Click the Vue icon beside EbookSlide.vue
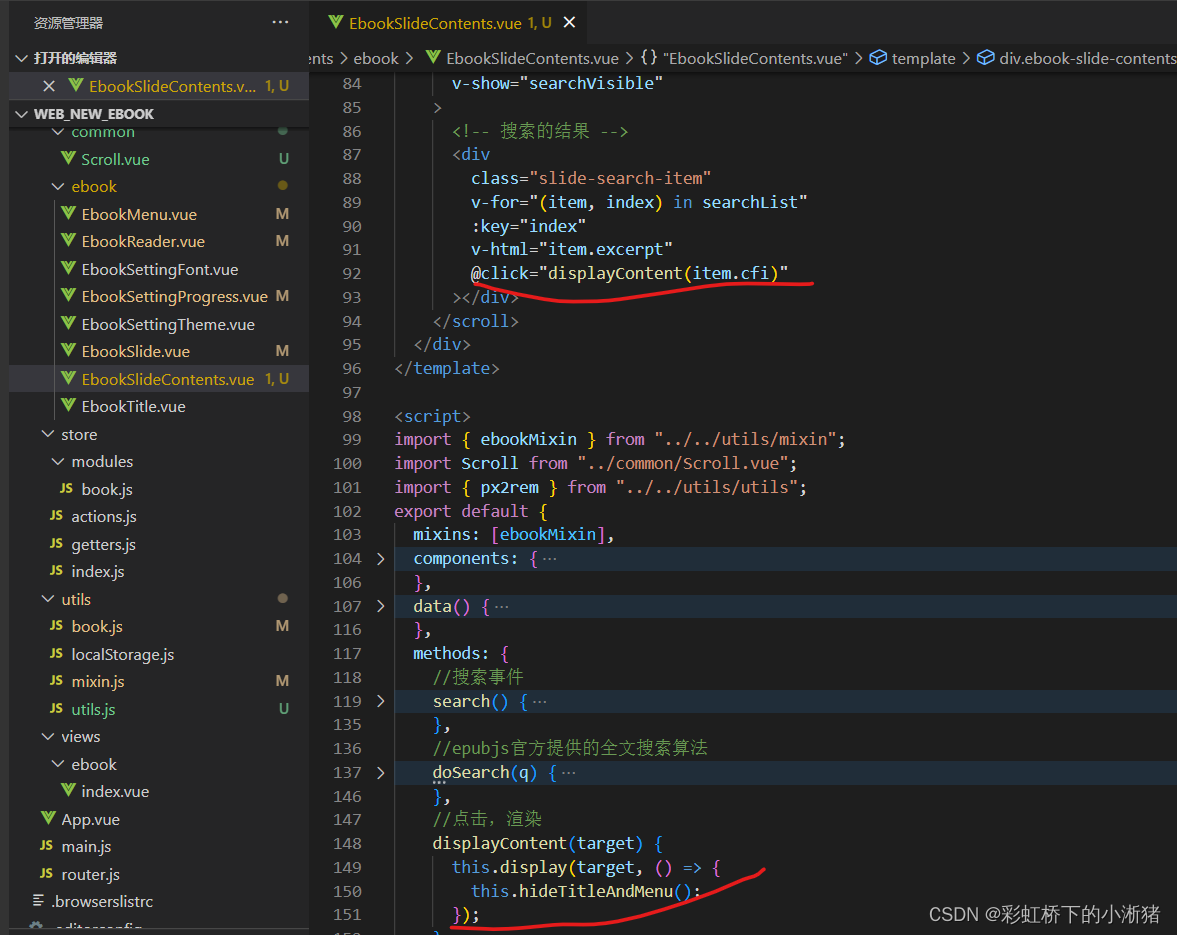Screen dimensions: 1177x935 (68, 350)
